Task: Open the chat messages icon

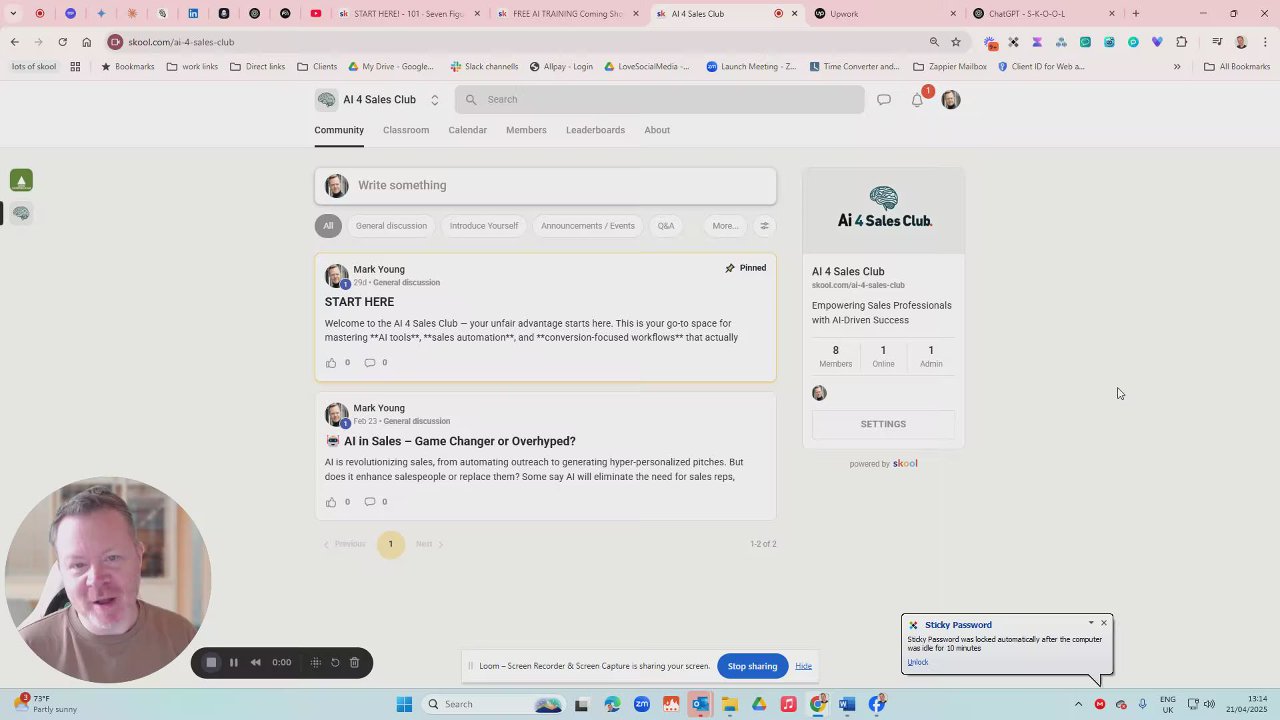Action: pos(884,99)
